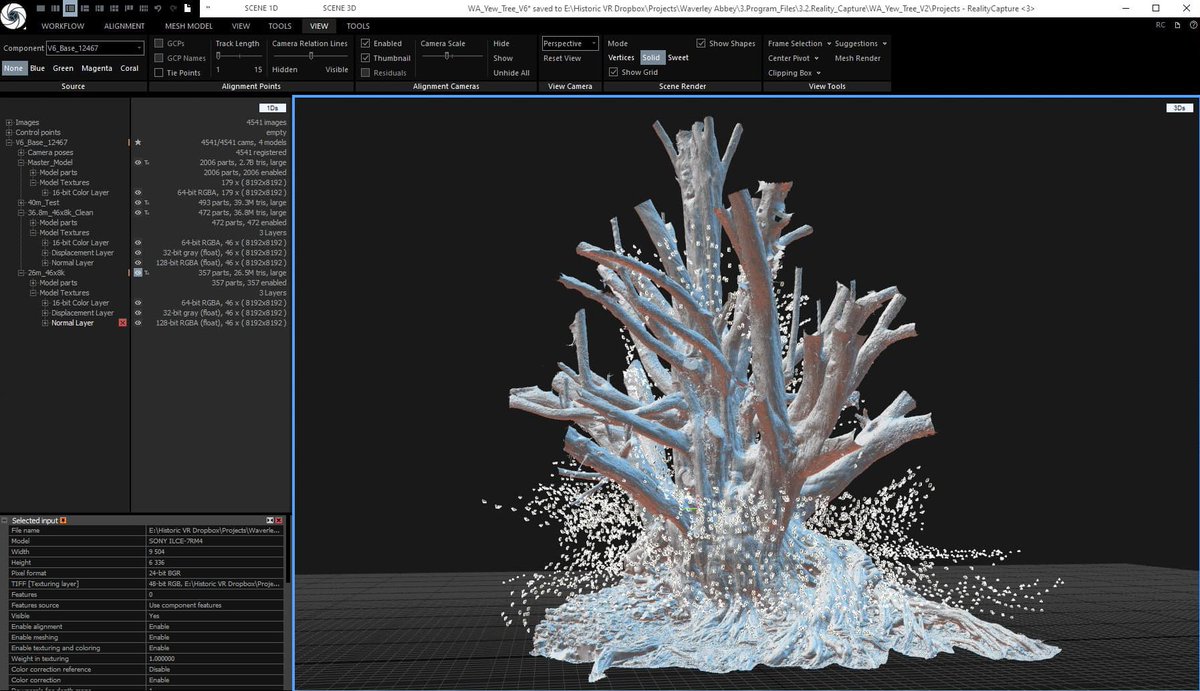Check the Tie Points checkbox
1200x691 pixels.
159,73
